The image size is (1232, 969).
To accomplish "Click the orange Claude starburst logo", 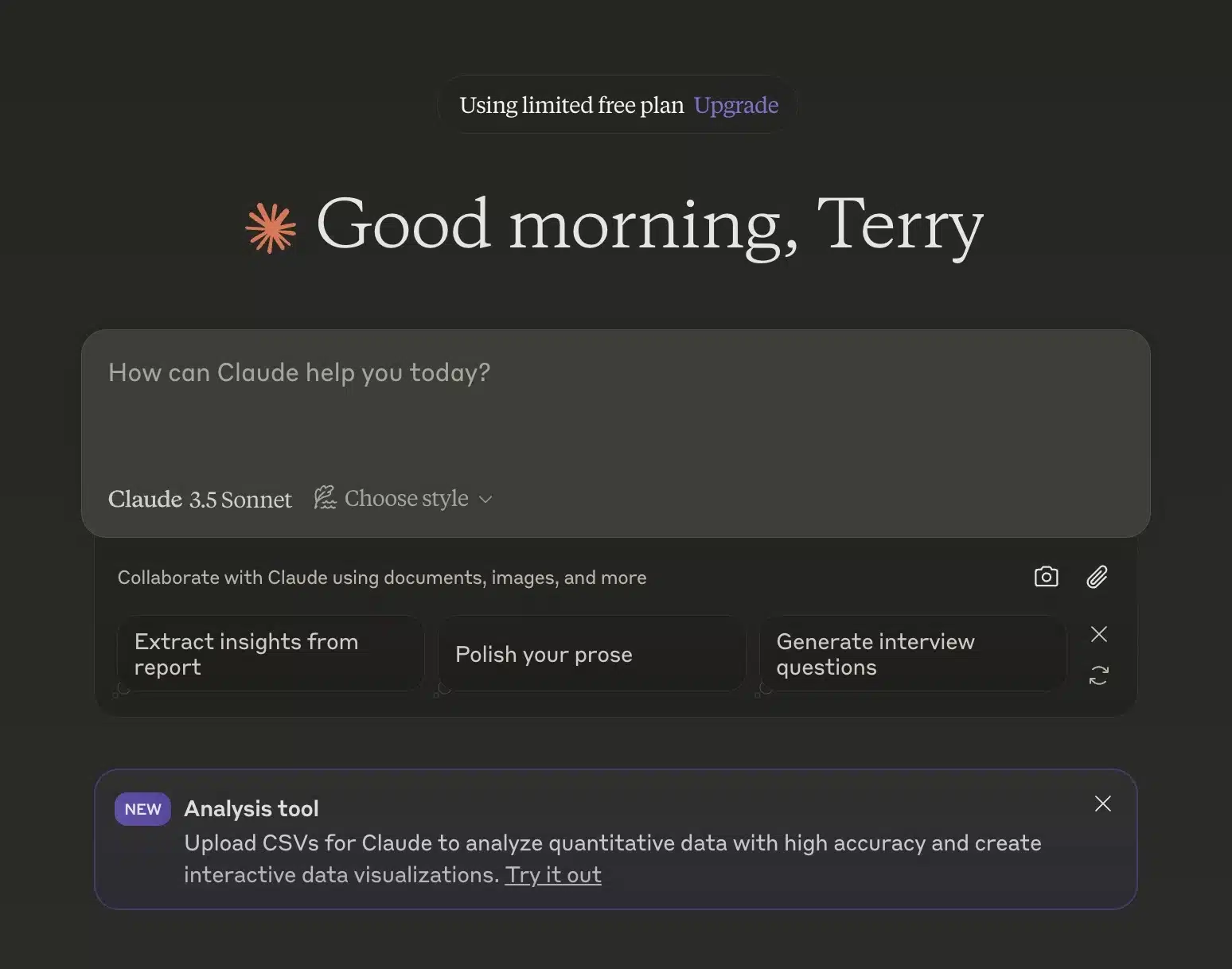I will pyautogui.click(x=271, y=228).
